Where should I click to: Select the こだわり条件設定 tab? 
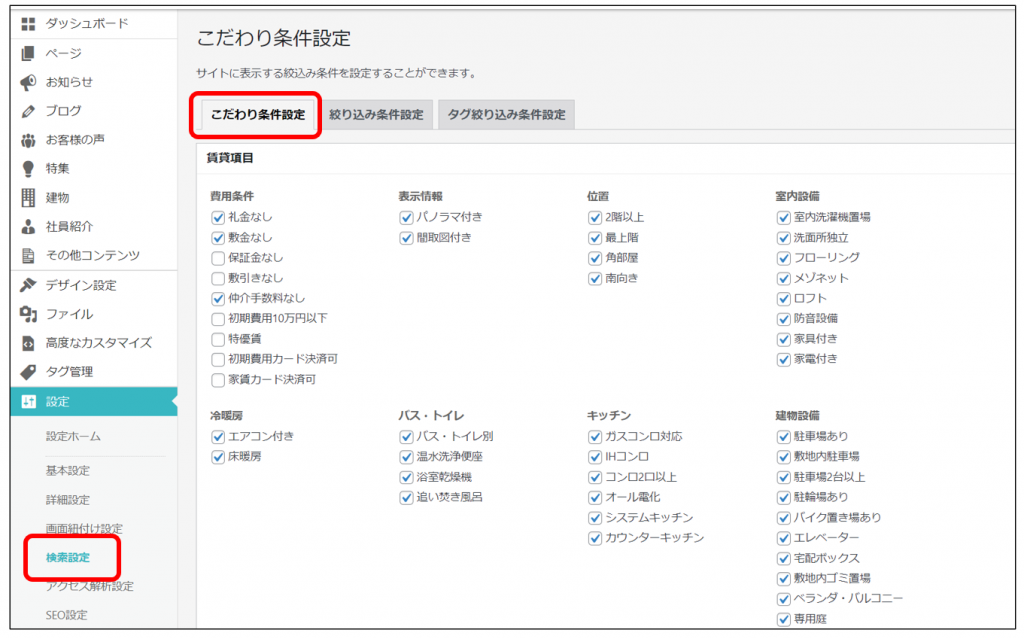[x=258, y=115]
